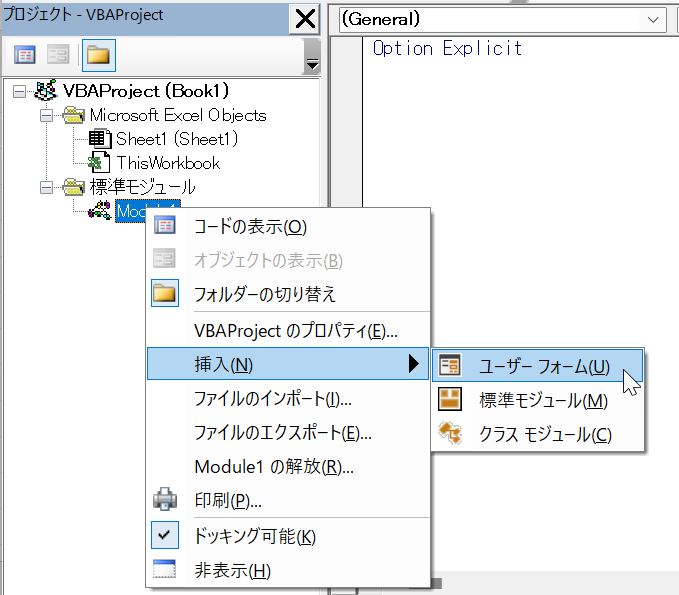Viewport: 679px width, 595px height.
Task: Click the ユーザー フォーム icon
Action: 450,365
